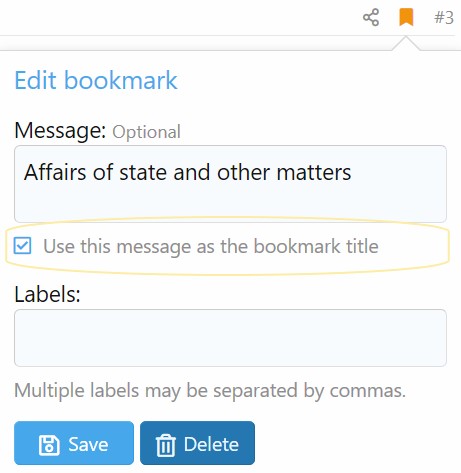Click the "Use this message as the bookmark title" label
This screenshot has height=473, width=461.
tap(211, 246)
